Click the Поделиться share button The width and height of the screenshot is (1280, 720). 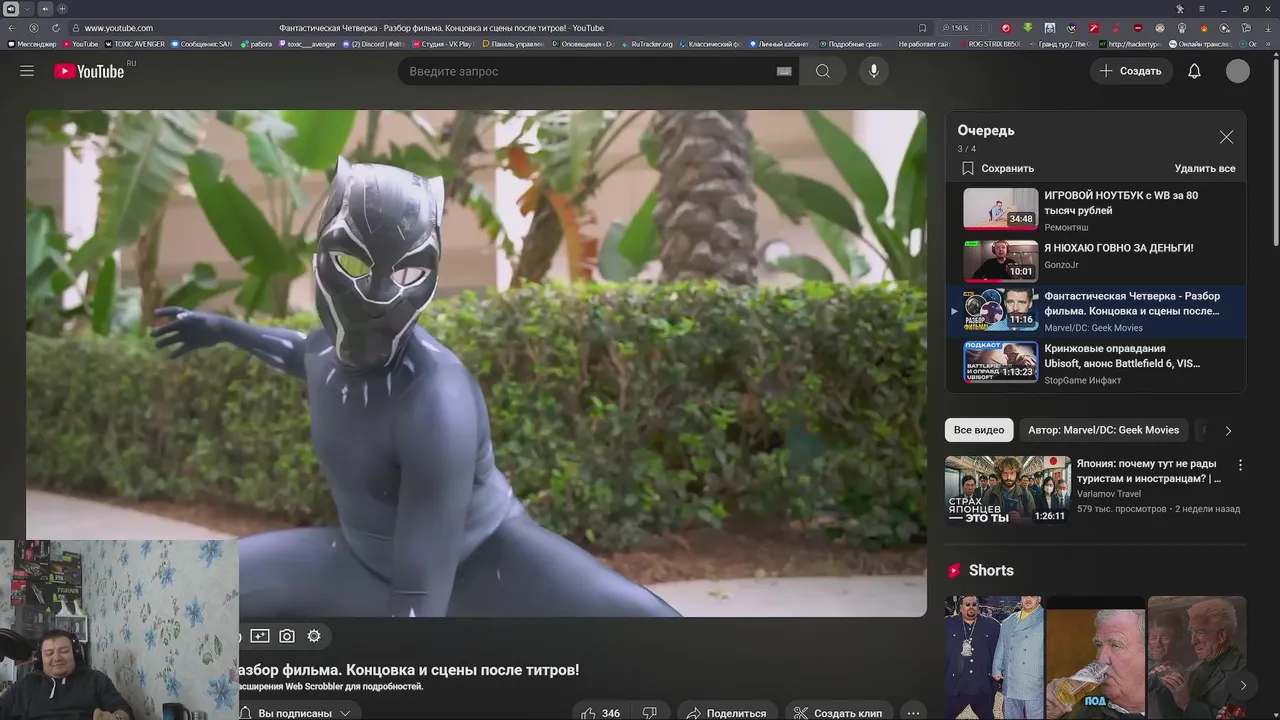[727, 713]
